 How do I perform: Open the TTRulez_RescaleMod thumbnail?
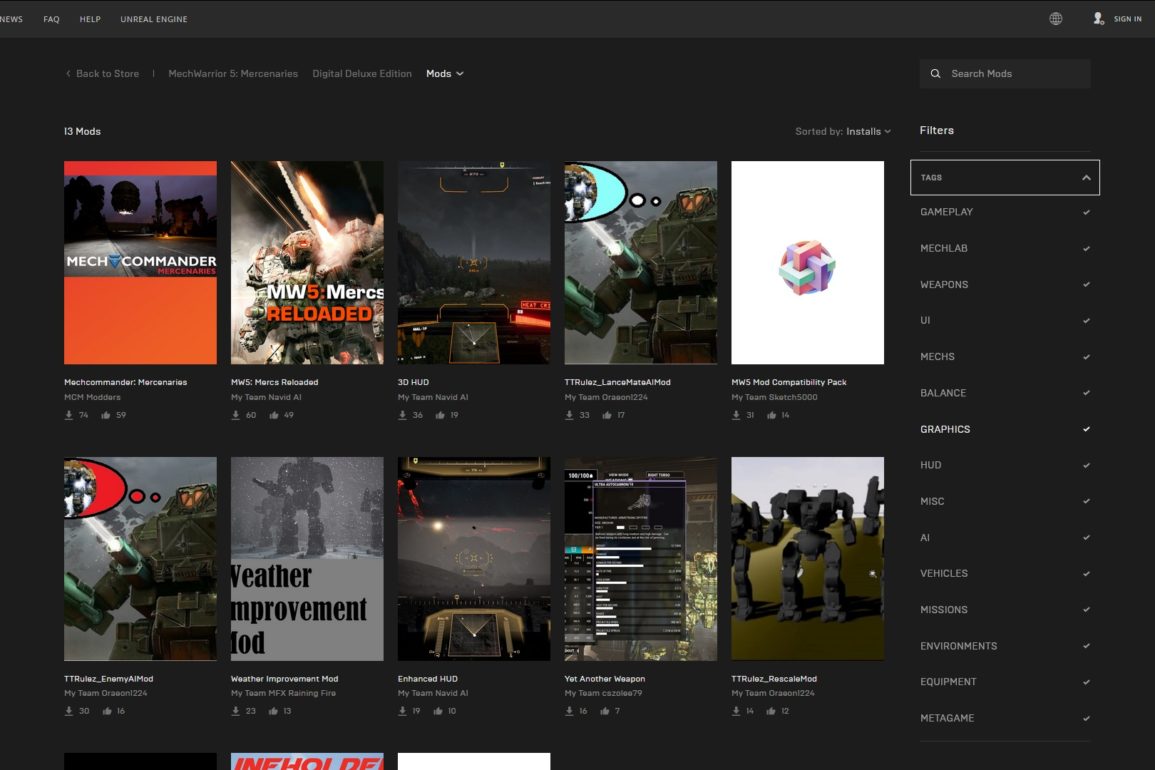807,559
